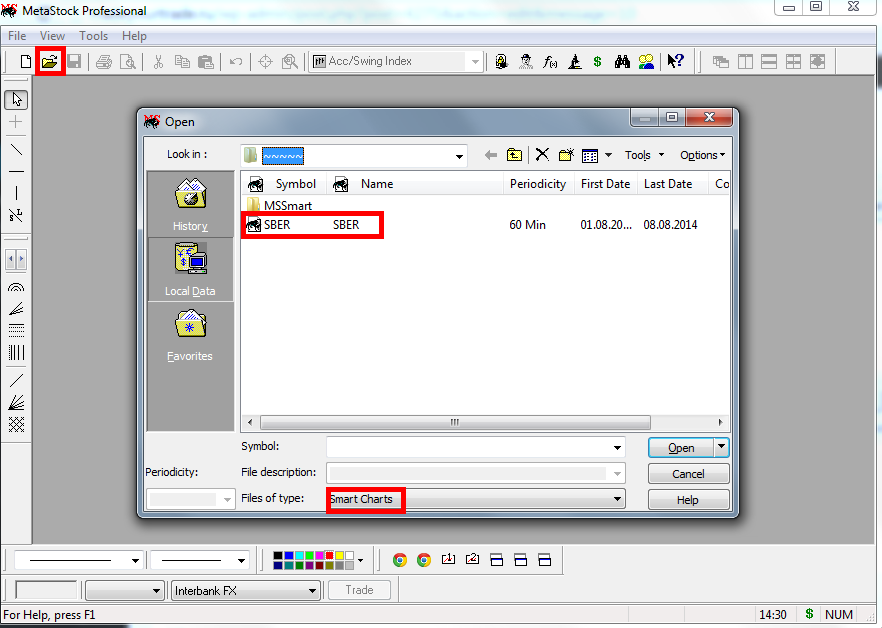Click the two-people users icon

[x=647, y=61]
